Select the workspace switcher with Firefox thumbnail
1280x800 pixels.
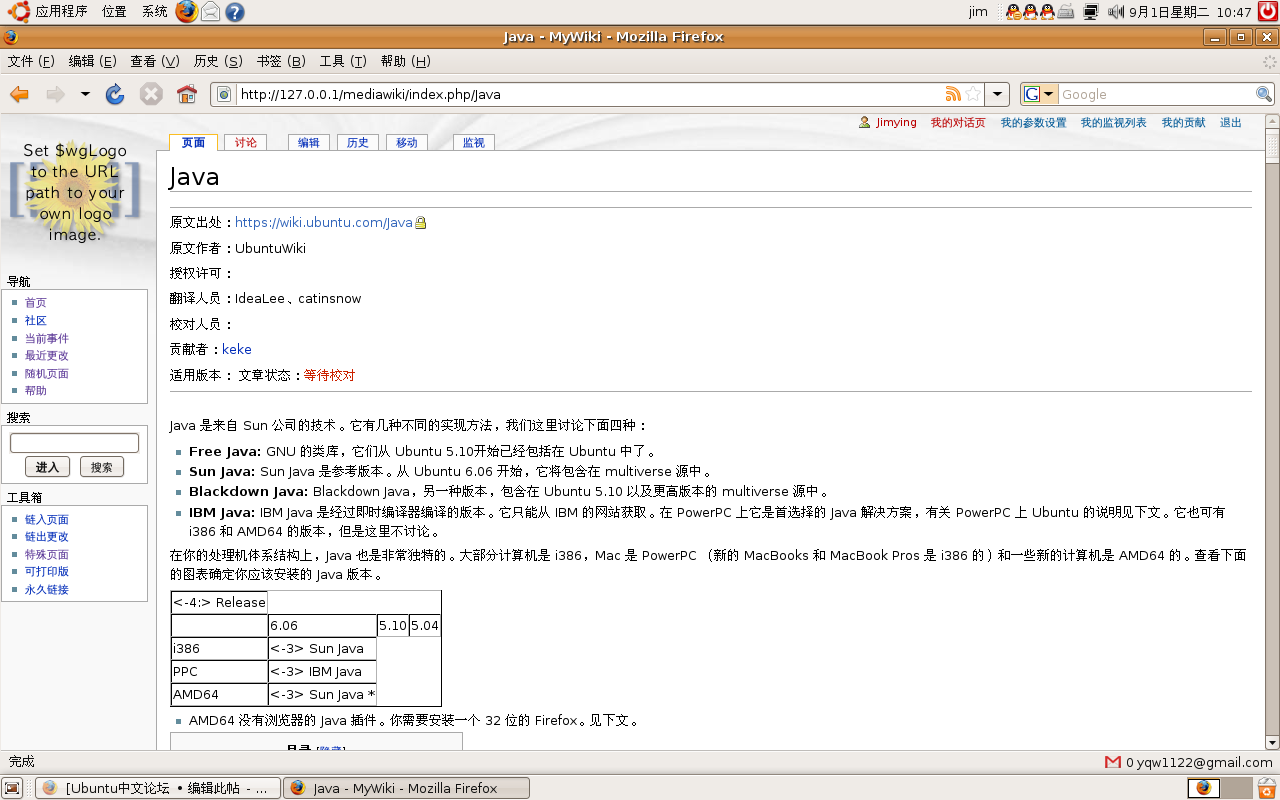[x=1204, y=788]
